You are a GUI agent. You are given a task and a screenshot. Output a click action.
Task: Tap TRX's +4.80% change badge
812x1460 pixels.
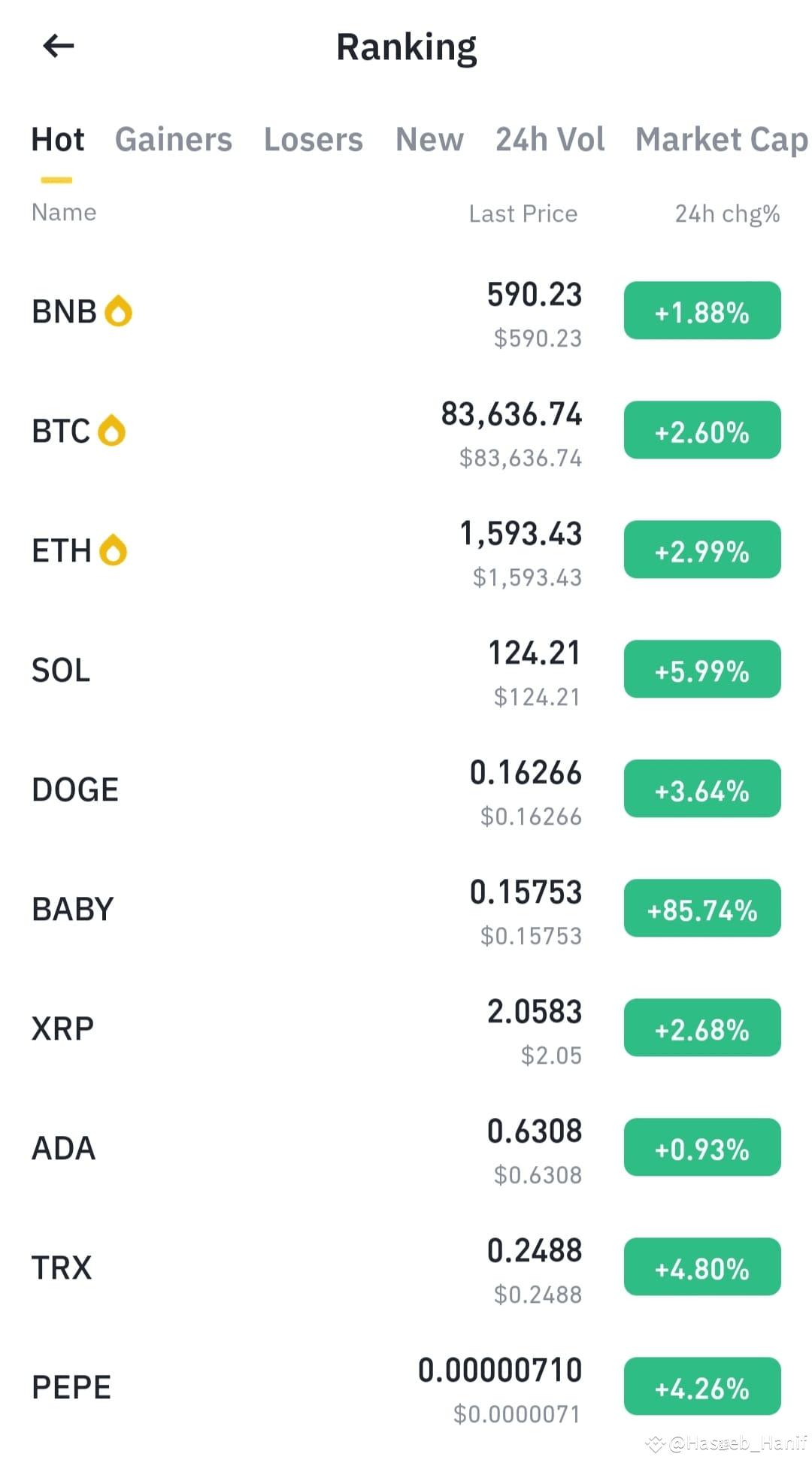tap(702, 1267)
